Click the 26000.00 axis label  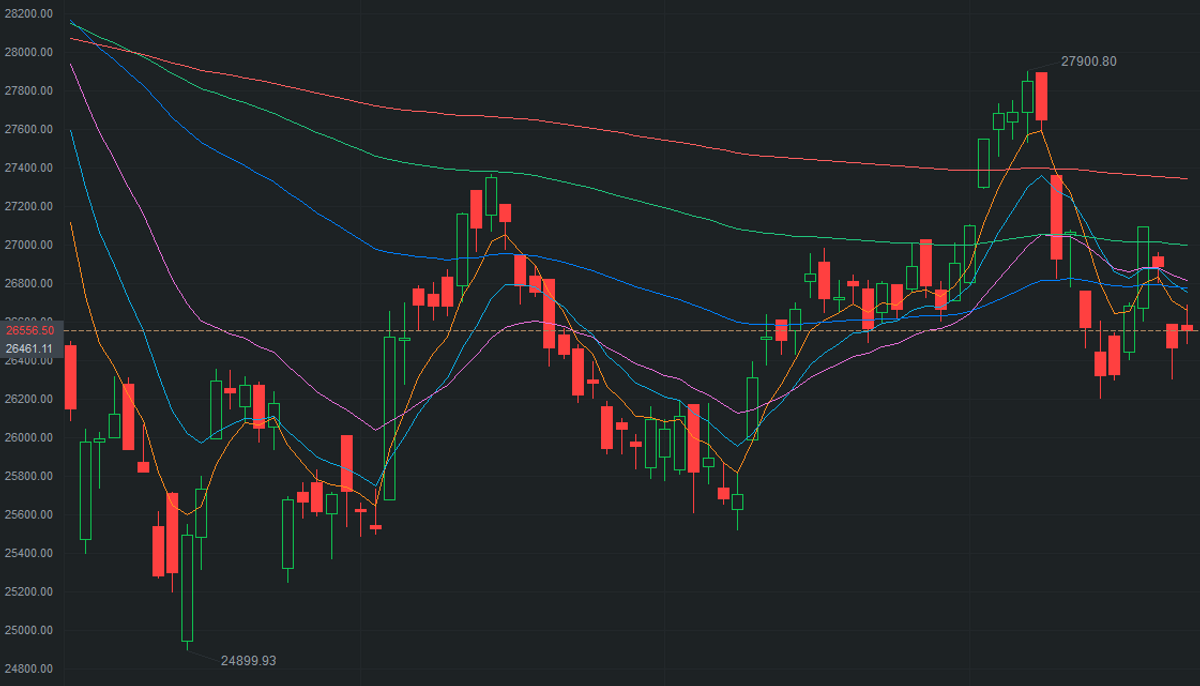point(28,438)
